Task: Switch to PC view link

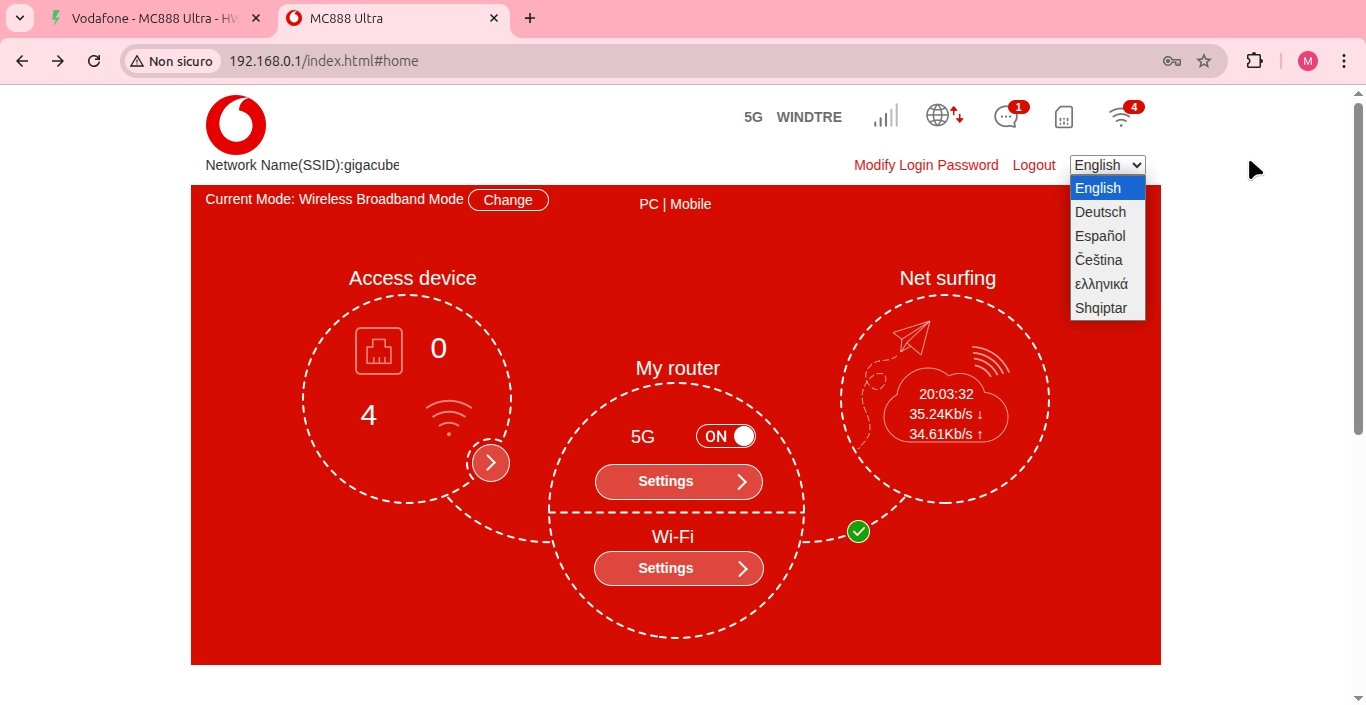Action: click(x=649, y=204)
